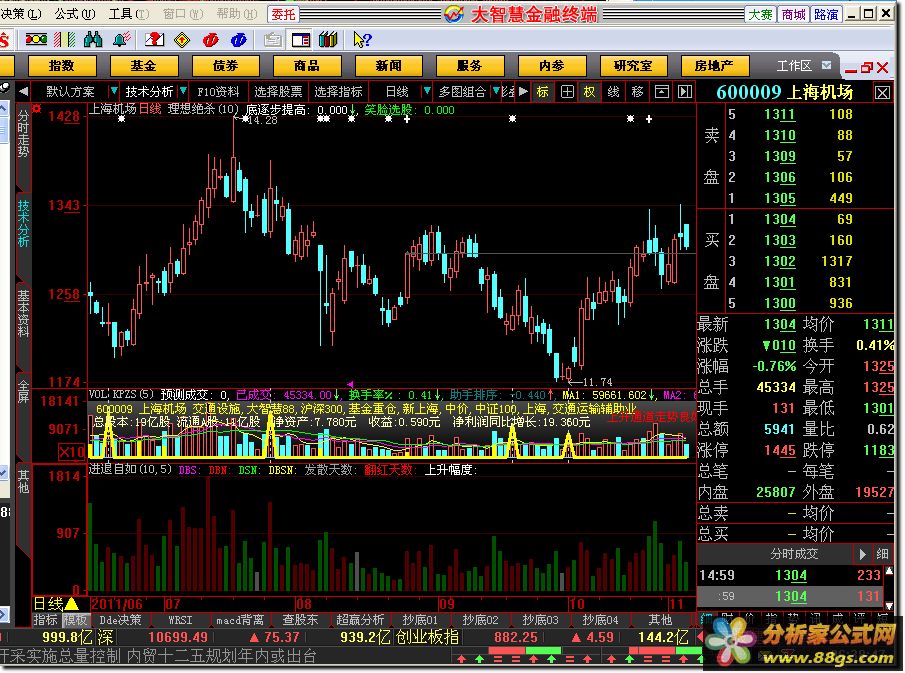Close the 600009 上海机场 quote panel

pos(882,92)
